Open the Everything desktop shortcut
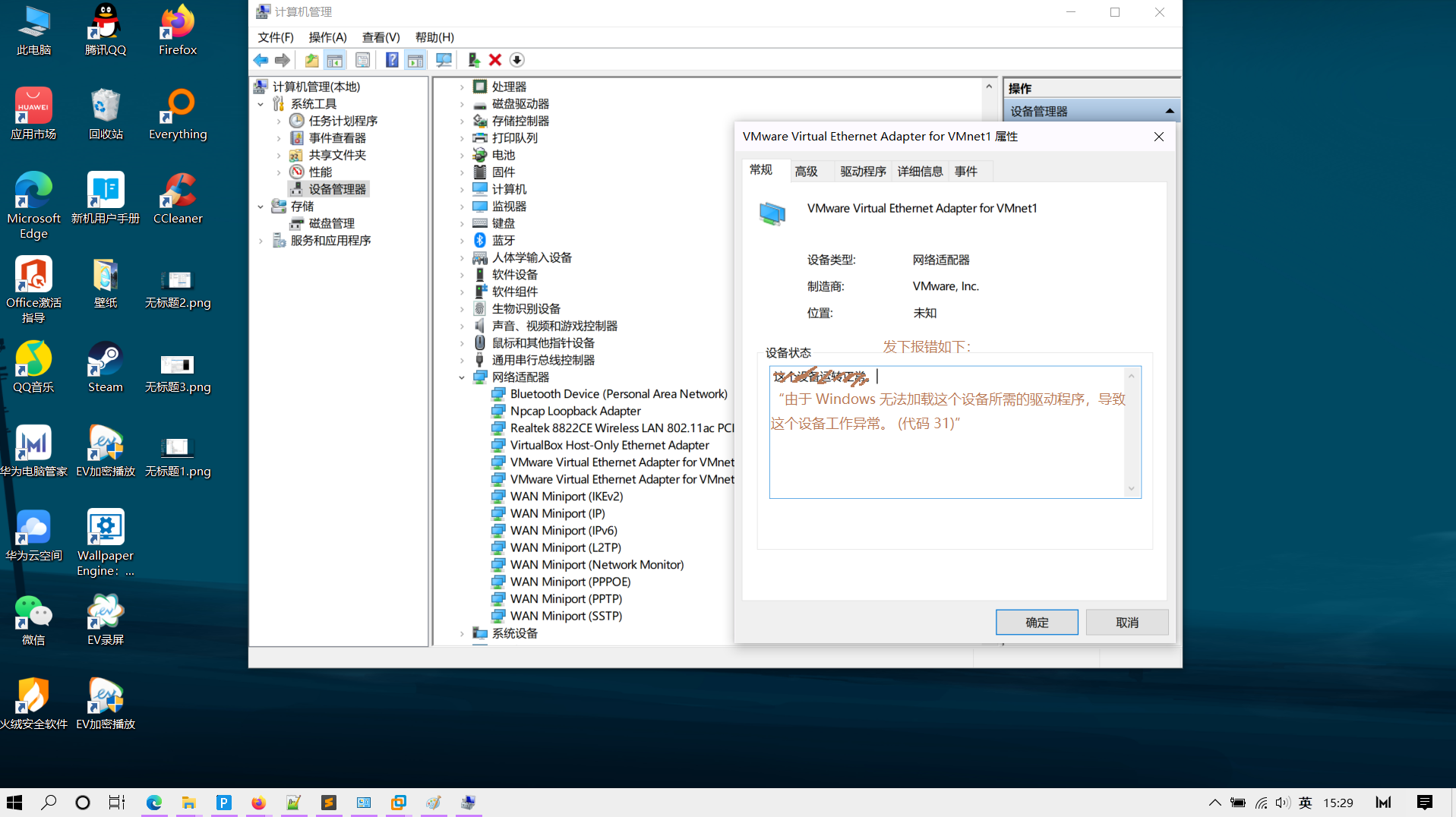This screenshot has width=1456, height=817. click(178, 115)
